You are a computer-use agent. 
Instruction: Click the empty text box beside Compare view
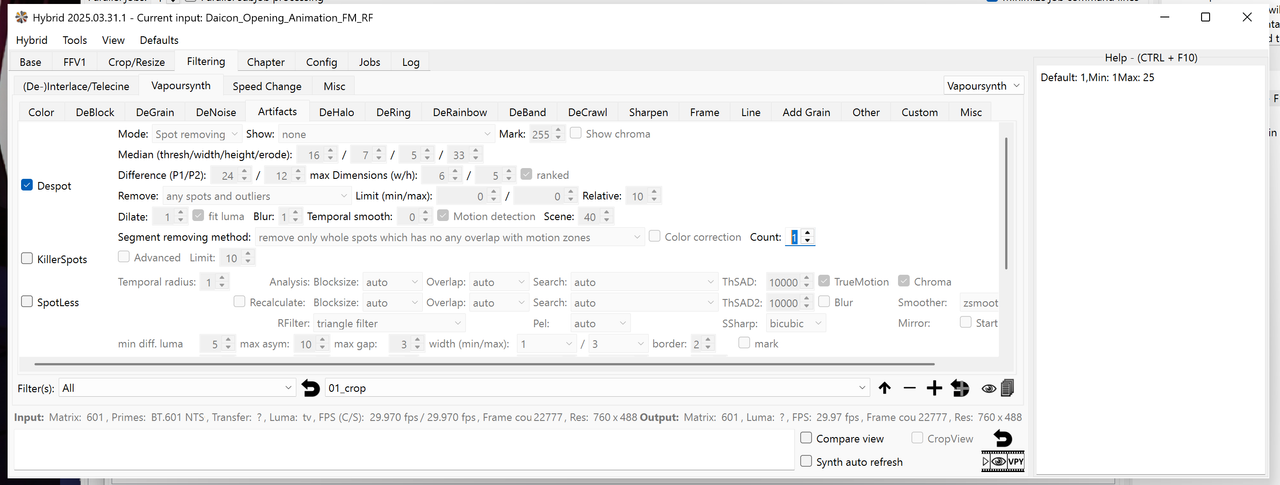(403, 449)
